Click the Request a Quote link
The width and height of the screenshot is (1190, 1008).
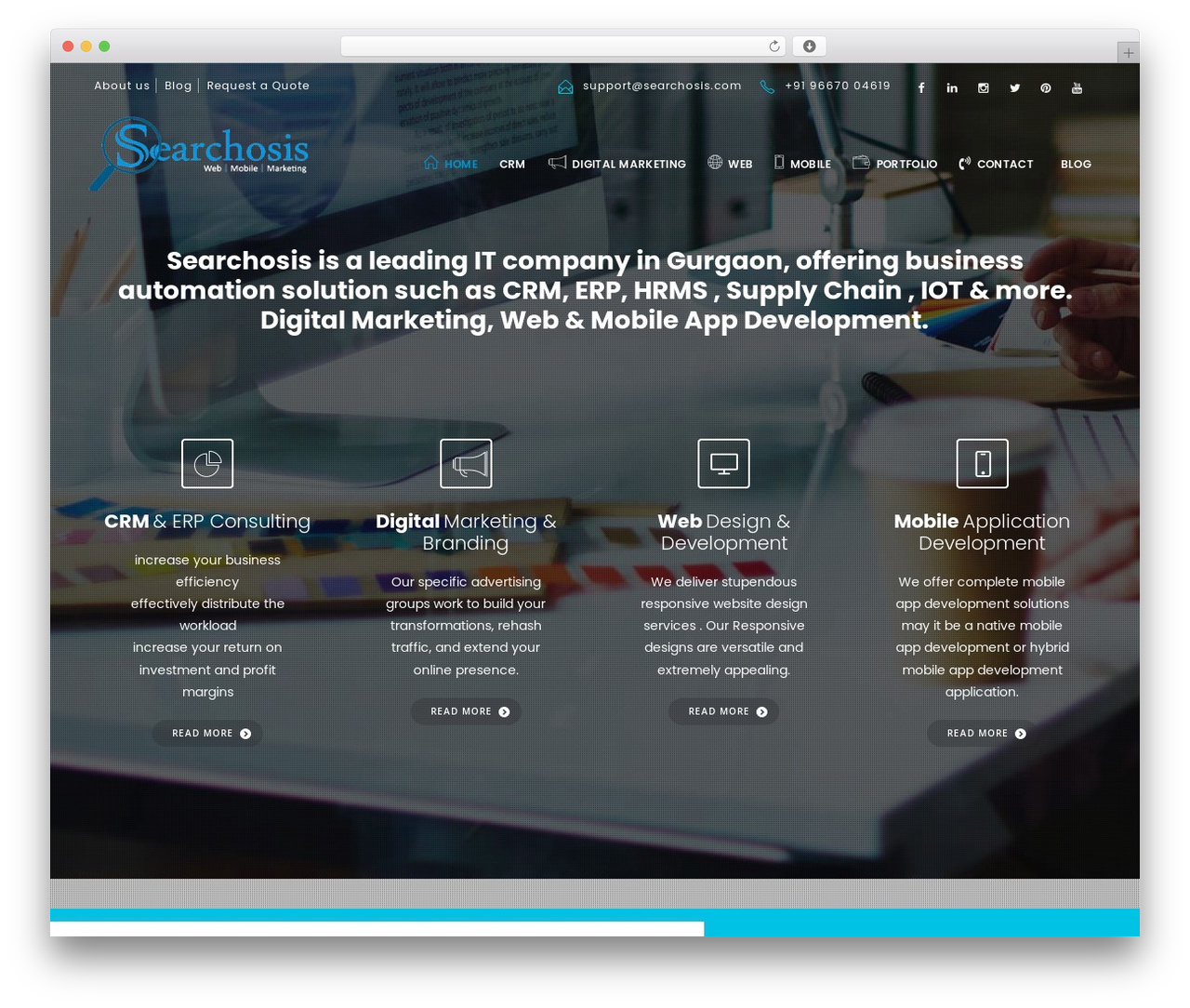(258, 86)
